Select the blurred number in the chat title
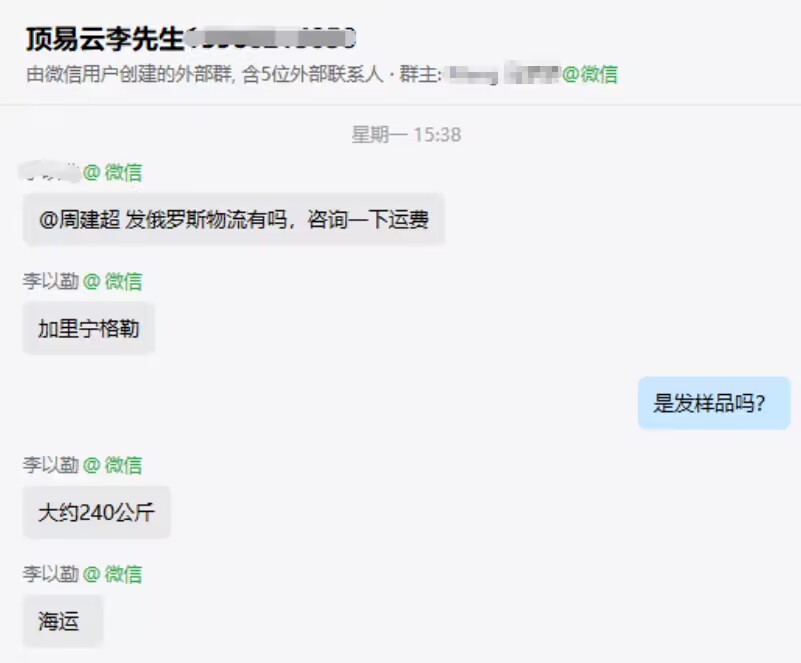The width and height of the screenshot is (801, 663). point(270,39)
